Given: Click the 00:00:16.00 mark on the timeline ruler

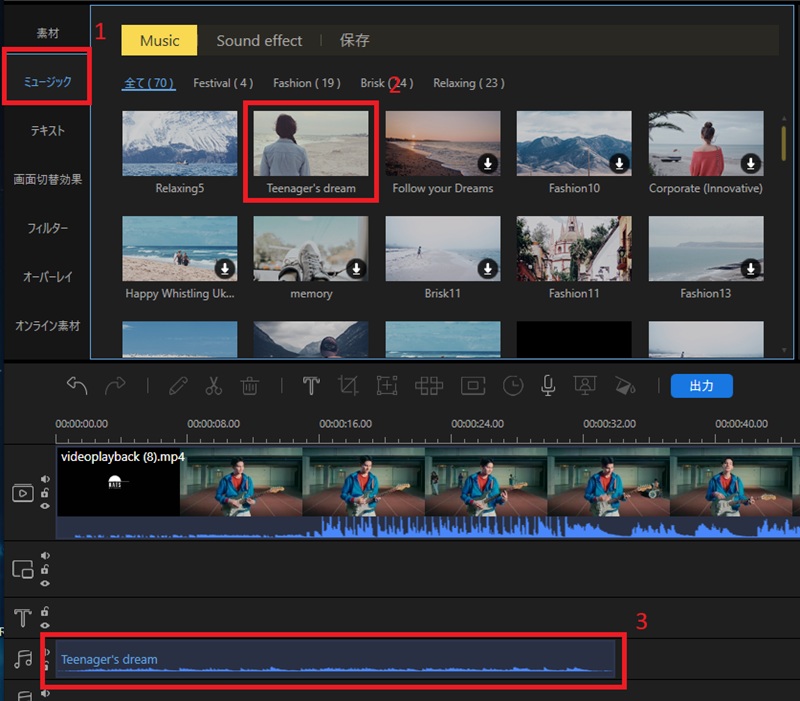Looking at the screenshot, I should tap(345, 424).
